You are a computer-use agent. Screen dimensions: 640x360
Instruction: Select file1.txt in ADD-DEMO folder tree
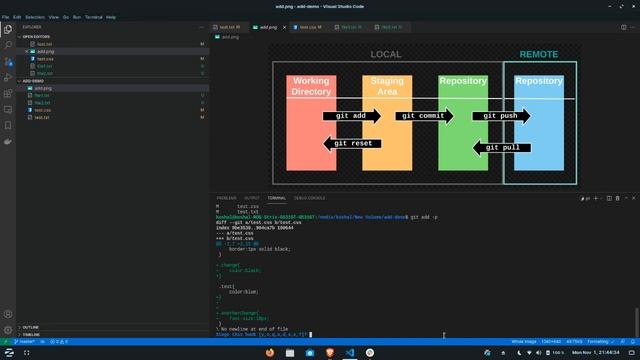pos(113,96)
